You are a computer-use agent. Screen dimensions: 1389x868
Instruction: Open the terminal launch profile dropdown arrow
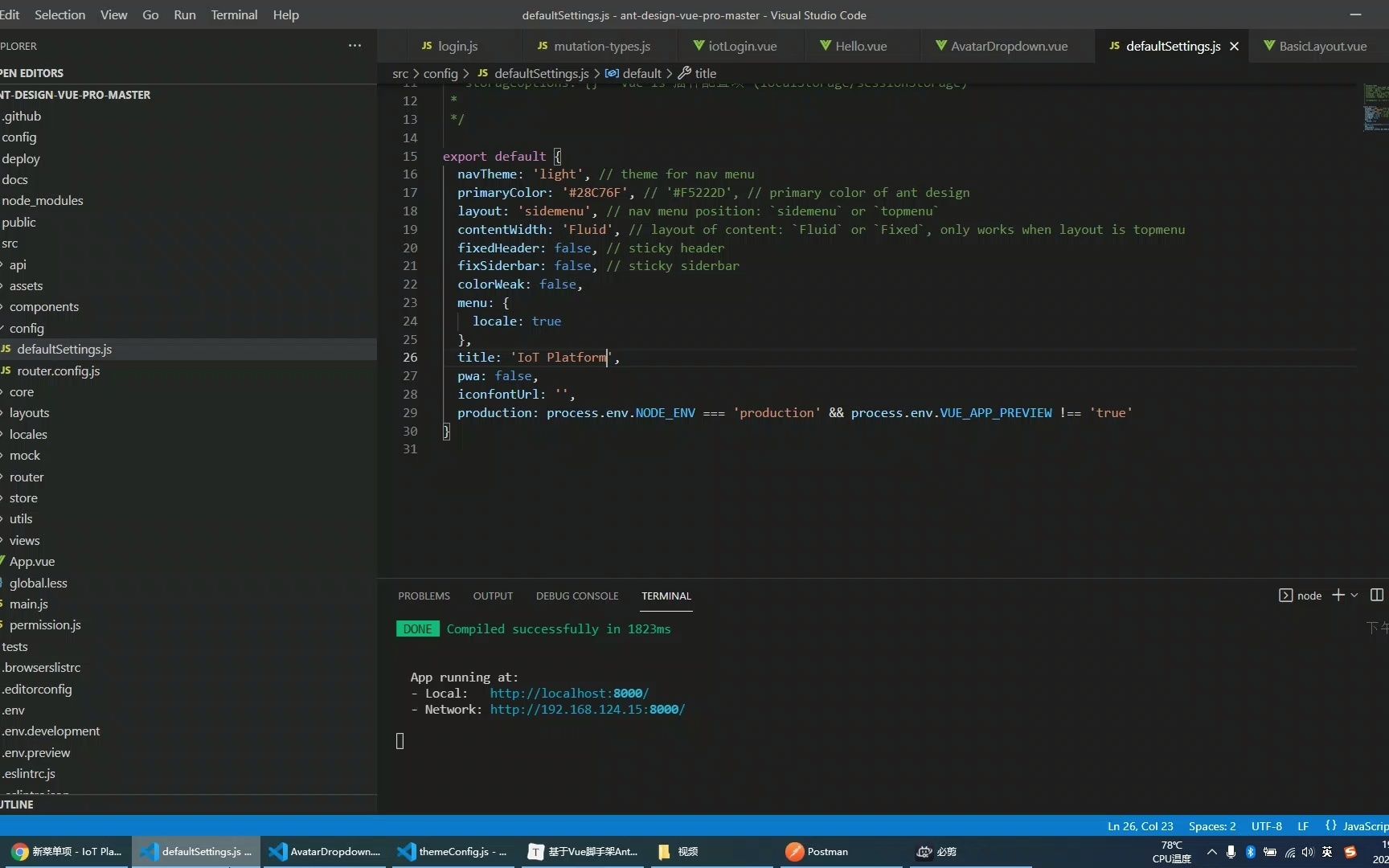pos(1354,595)
